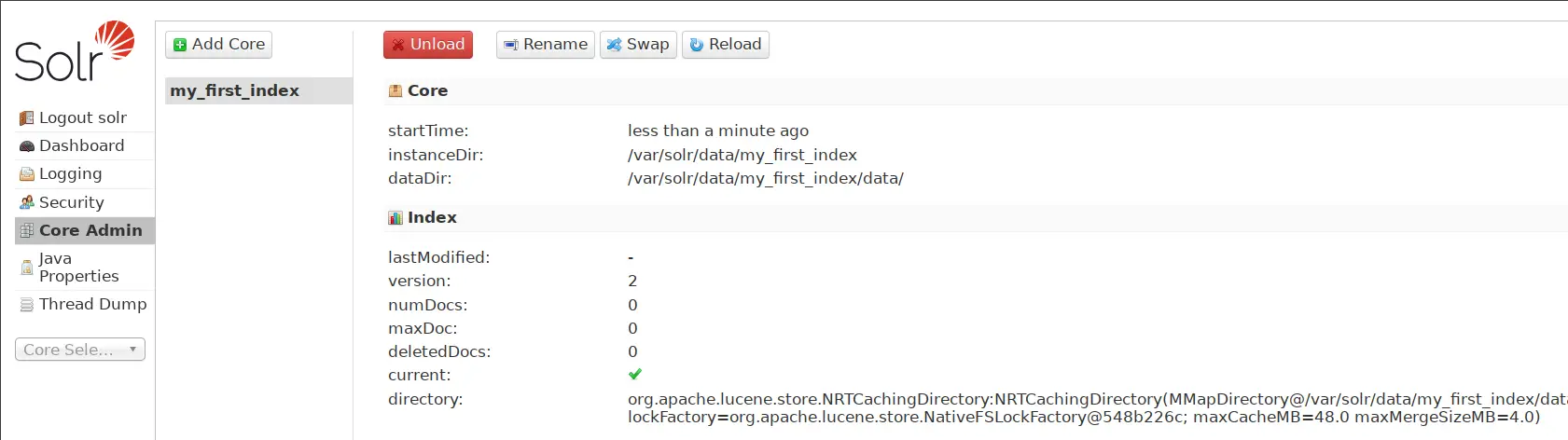Select my_first_index in core list
The width and height of the screenshot is (1568, 440).
[235, 90]
